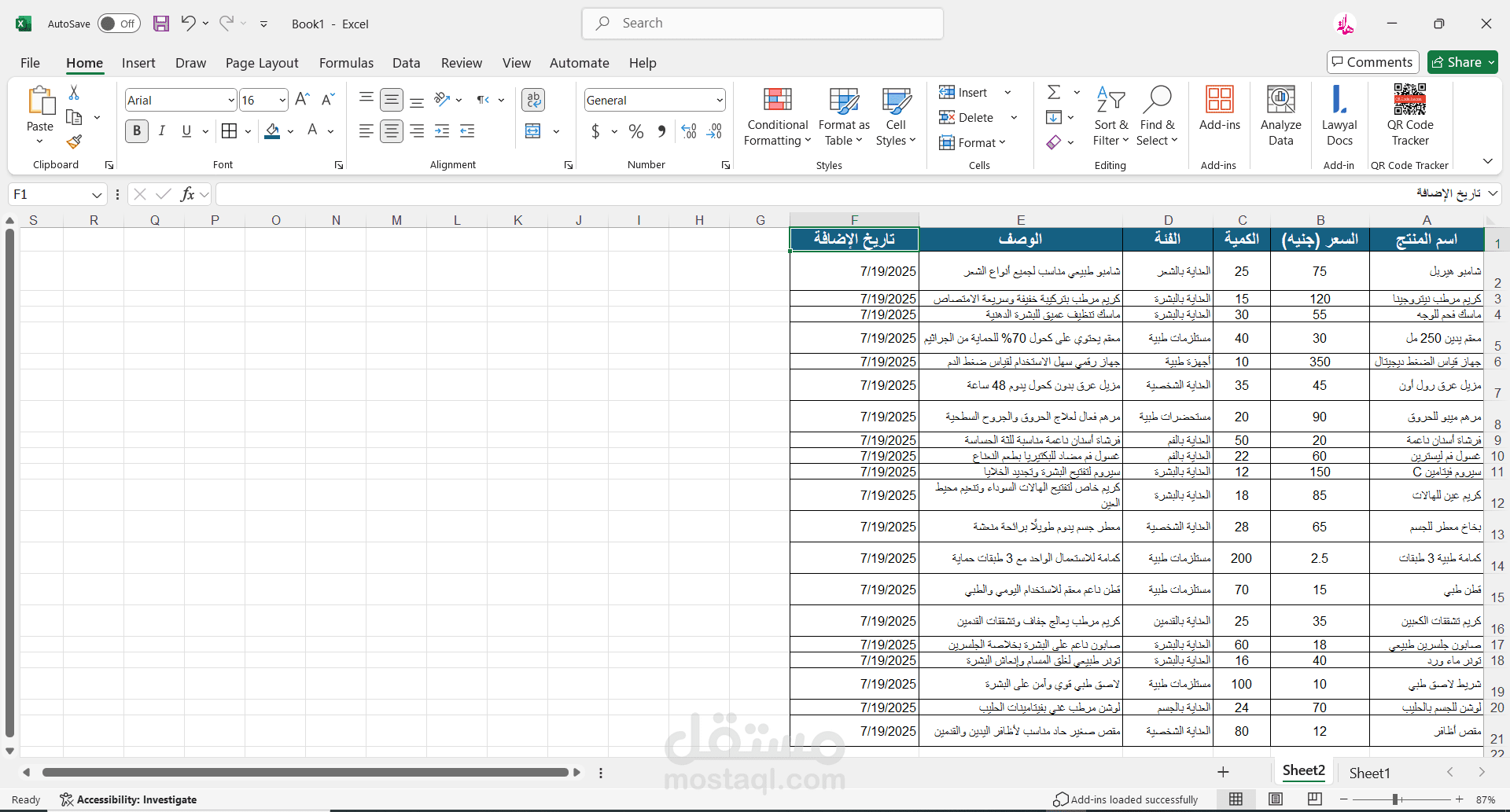Open the Comments pane button

coord(1372,62)
